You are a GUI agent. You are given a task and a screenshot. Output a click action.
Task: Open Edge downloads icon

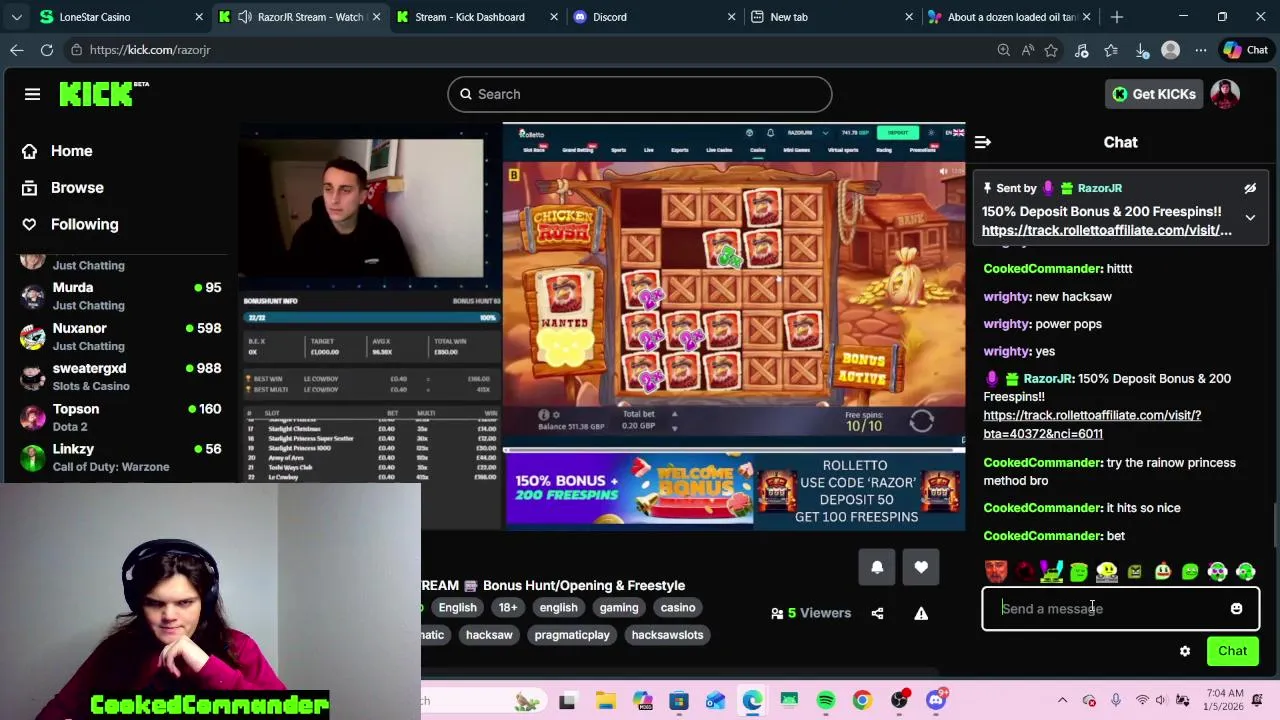click(x=1141, y=50)
